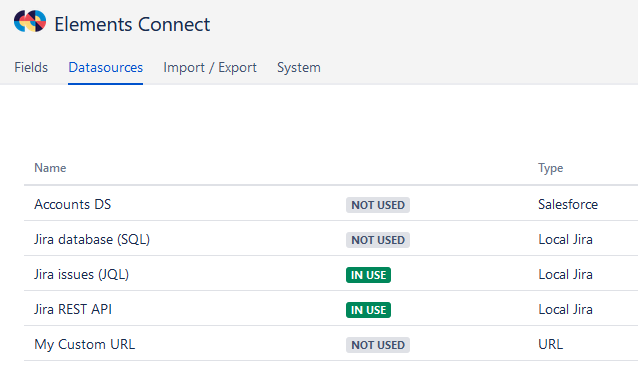The height and width of the screenshot is (376, 638).
Task: Click the URL type cell in last row
Action: click(x=551, y=344)
